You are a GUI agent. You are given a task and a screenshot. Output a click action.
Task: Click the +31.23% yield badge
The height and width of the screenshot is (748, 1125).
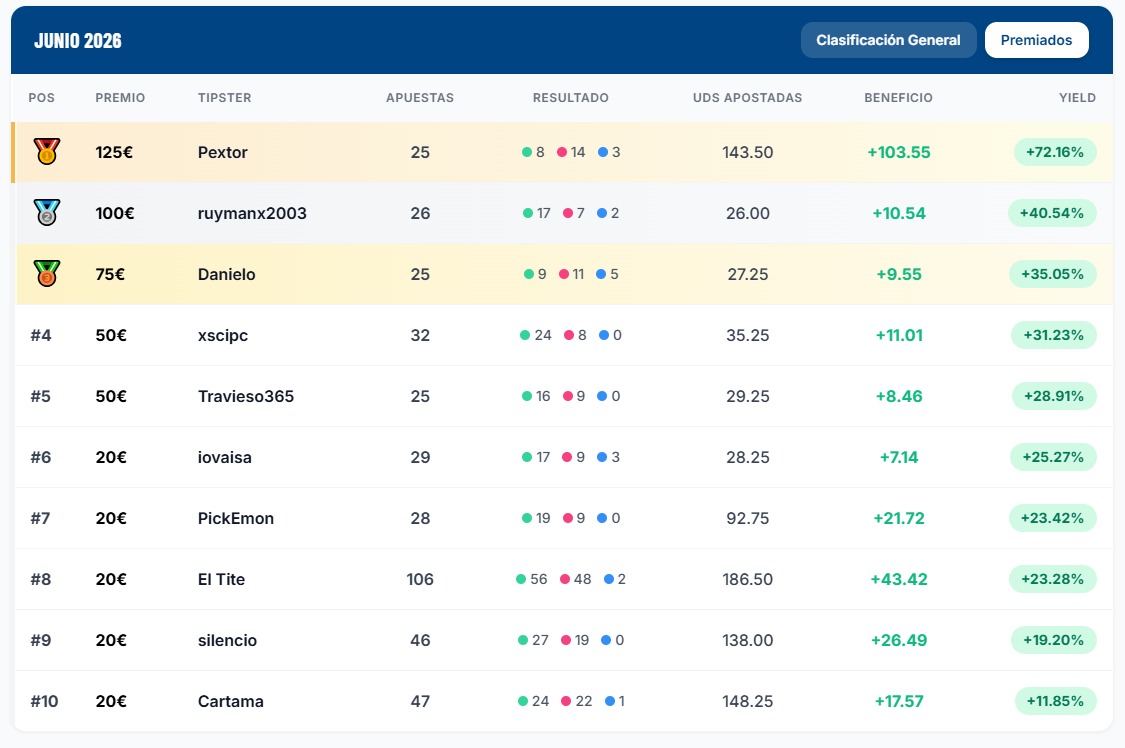[1053, 335]
